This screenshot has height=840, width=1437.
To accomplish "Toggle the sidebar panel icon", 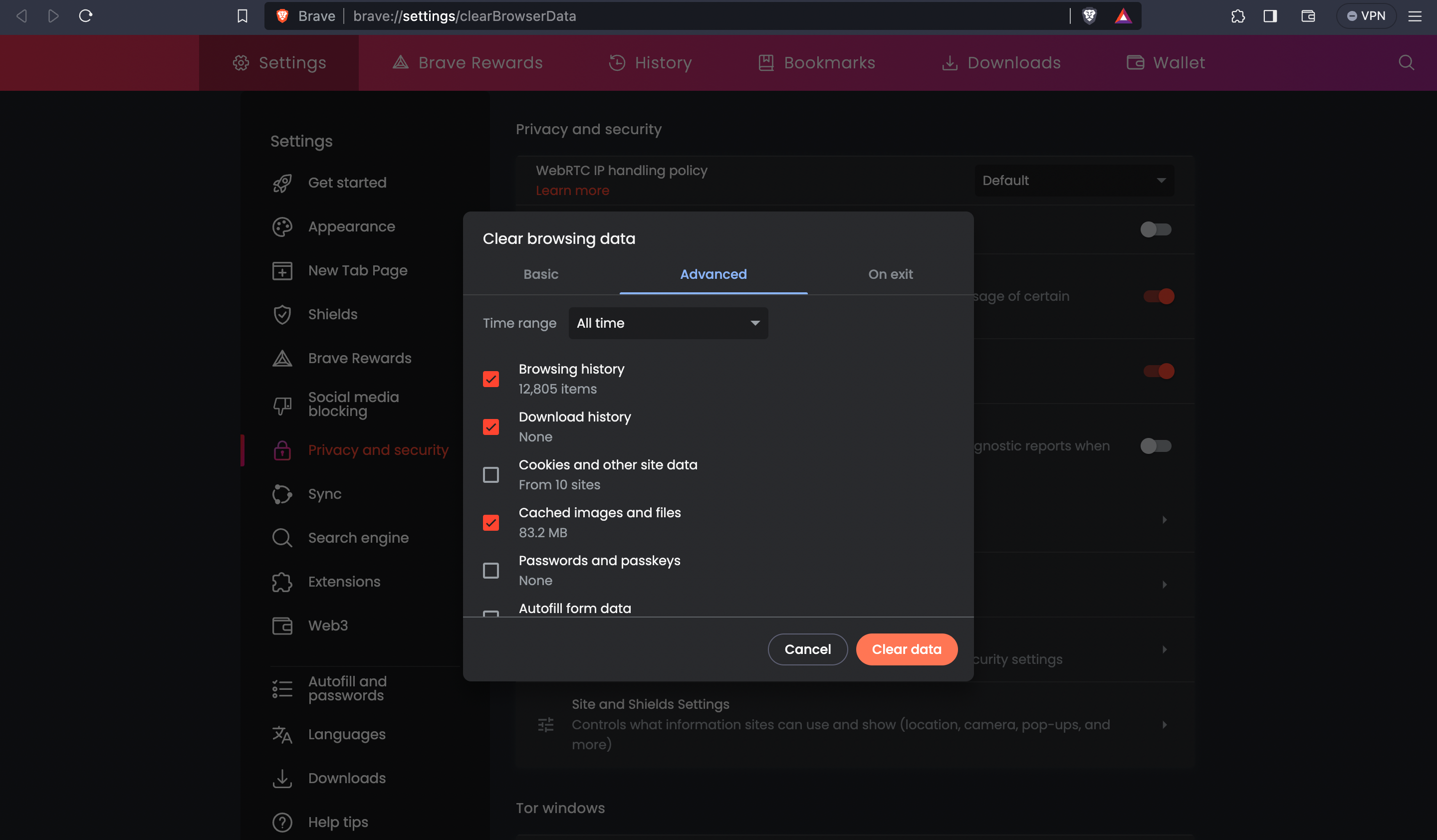I will (x=1270, y=16).
